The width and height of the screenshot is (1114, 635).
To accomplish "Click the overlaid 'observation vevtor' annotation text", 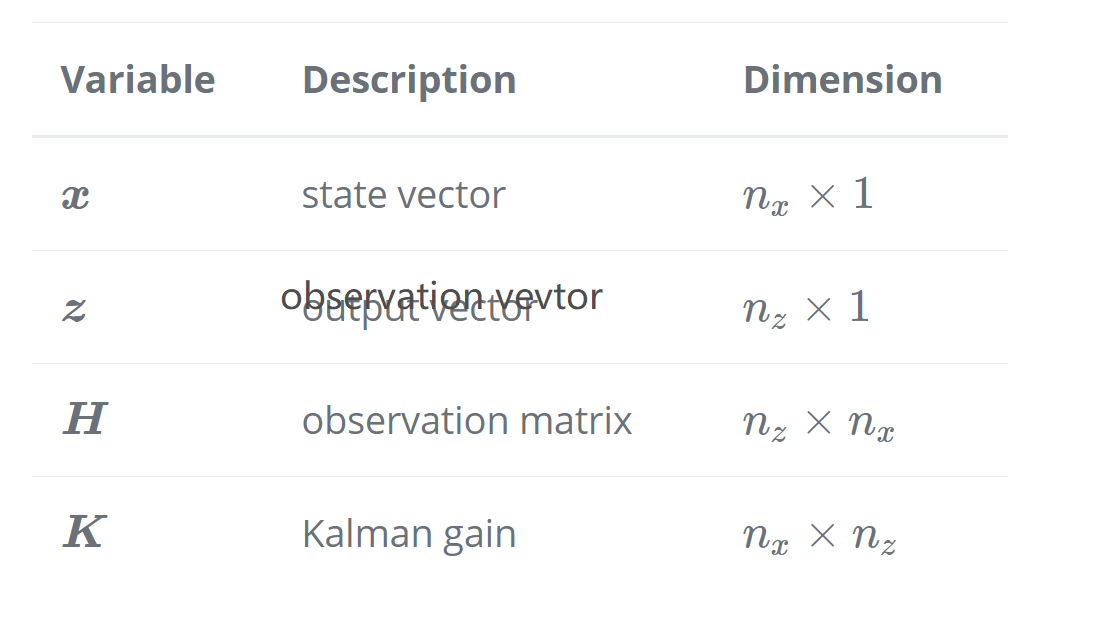I will click(x=442, y=296).
